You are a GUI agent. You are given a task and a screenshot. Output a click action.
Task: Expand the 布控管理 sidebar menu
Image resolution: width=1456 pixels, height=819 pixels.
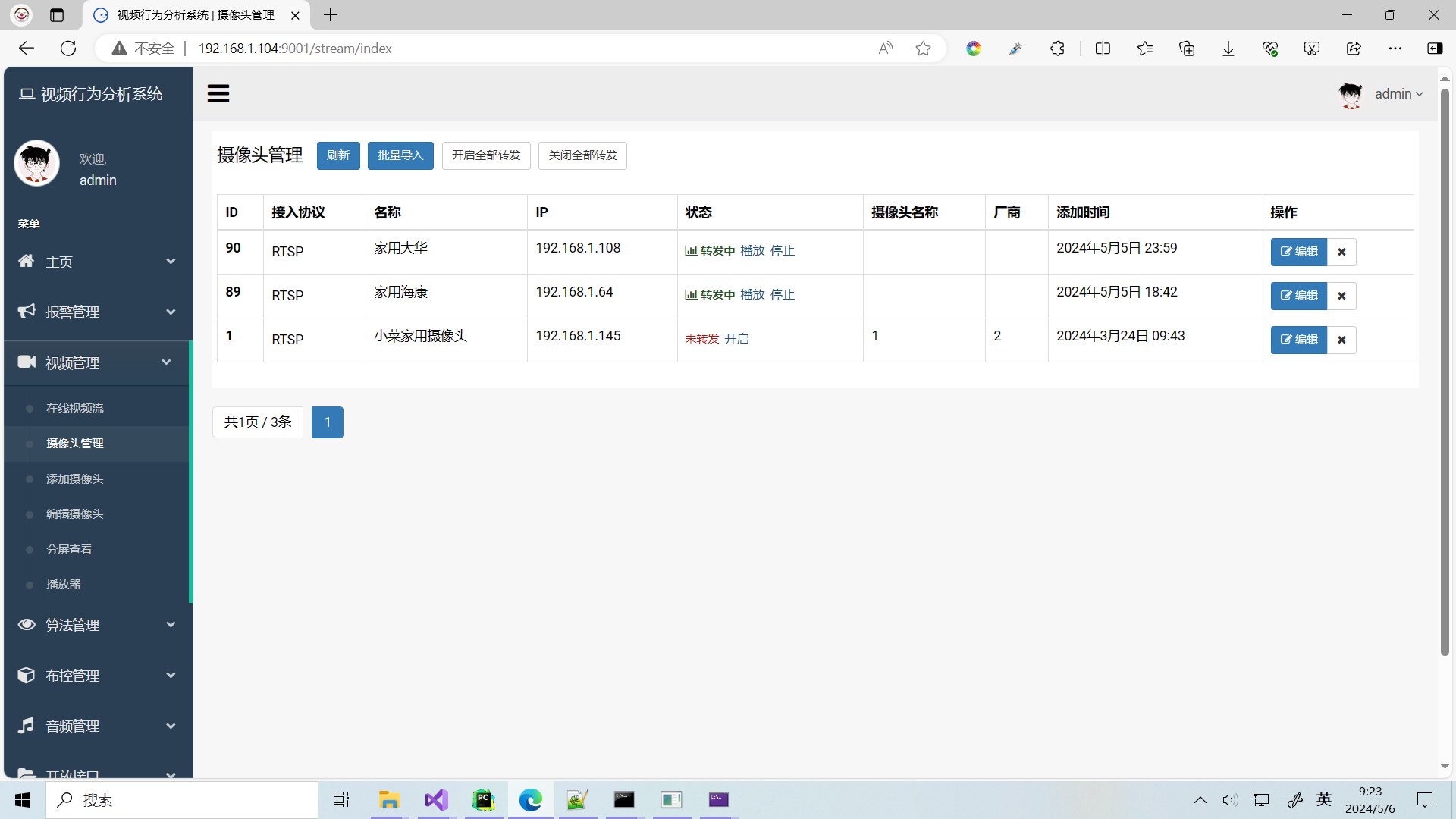point(97,676)
